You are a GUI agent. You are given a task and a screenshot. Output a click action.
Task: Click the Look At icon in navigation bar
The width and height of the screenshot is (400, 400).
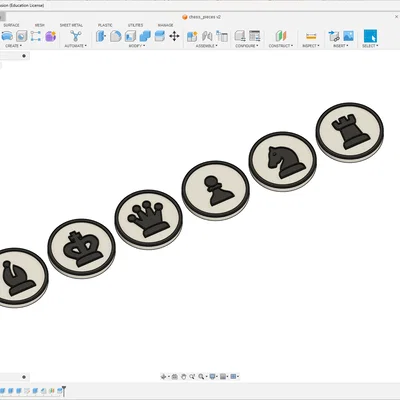tap(175, 377)
